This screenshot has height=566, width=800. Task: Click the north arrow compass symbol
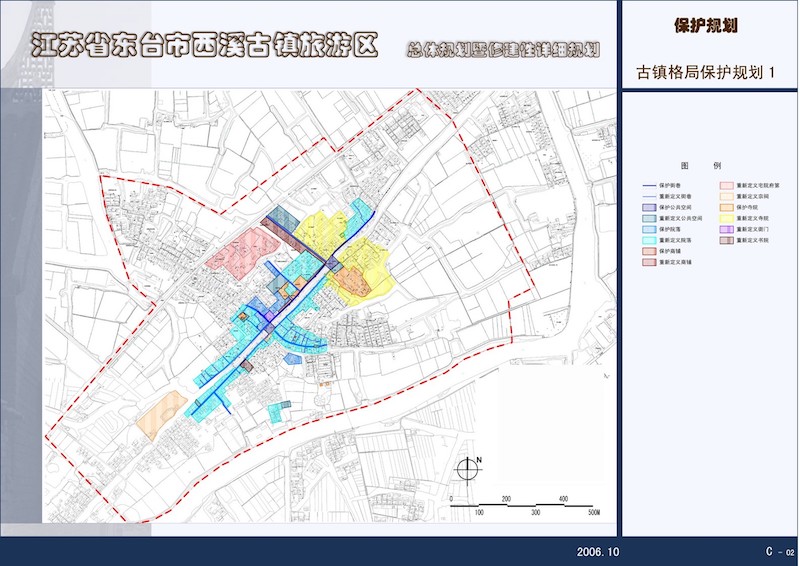point(467,468)
